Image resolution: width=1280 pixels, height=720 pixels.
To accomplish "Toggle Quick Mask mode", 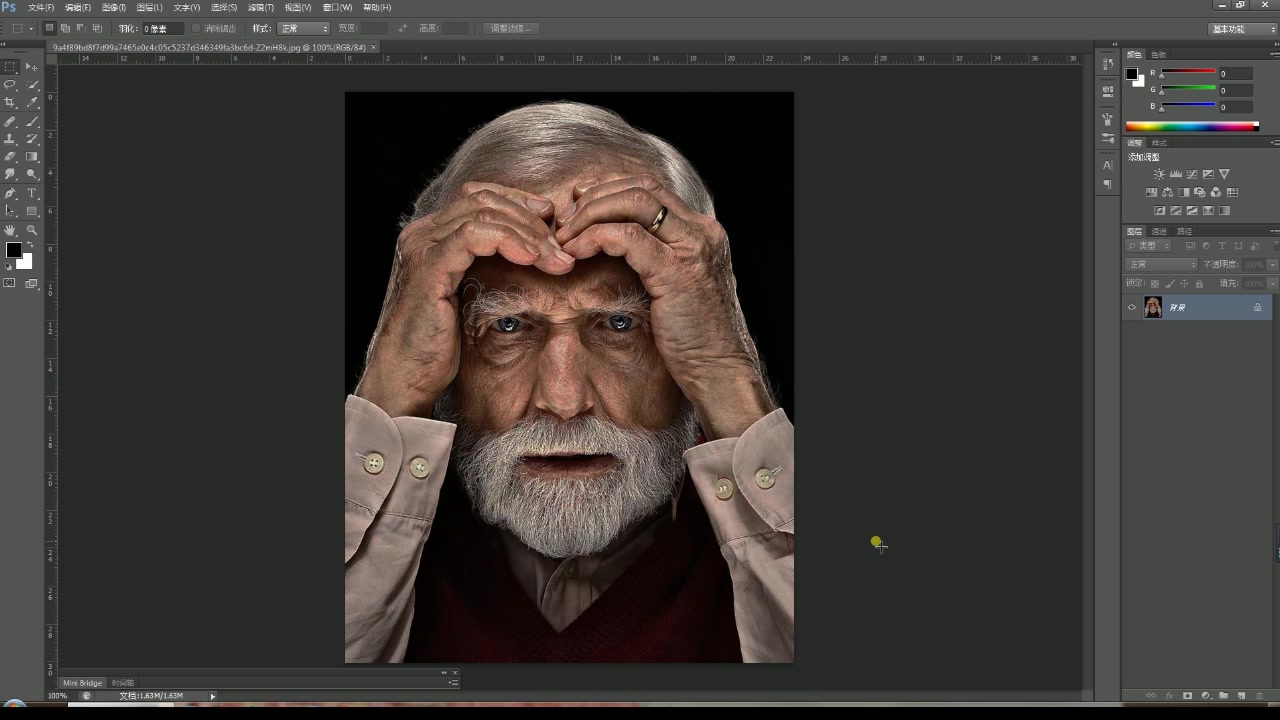I will pyautogui.click(x=10, y=284).
